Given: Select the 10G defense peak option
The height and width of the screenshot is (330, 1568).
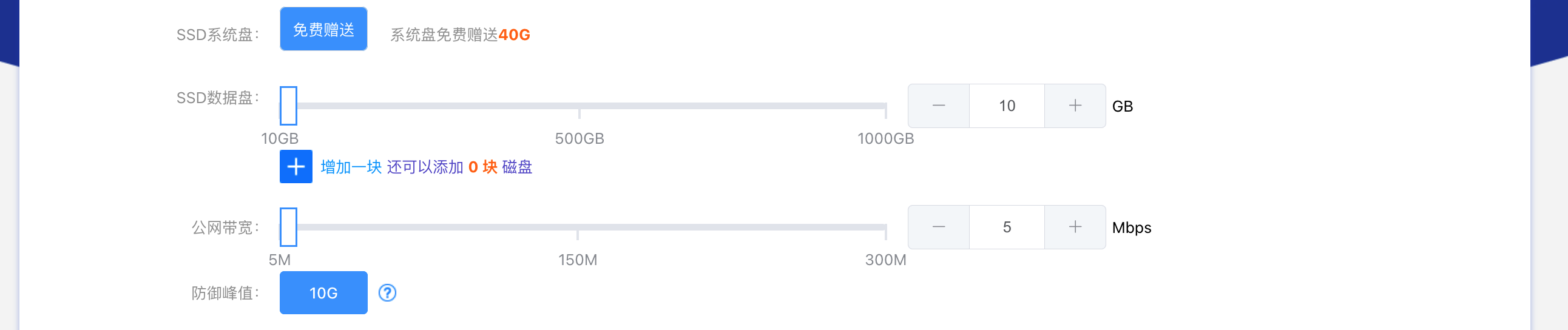Looking at the screenshot, I should click(x=323, y=293).
